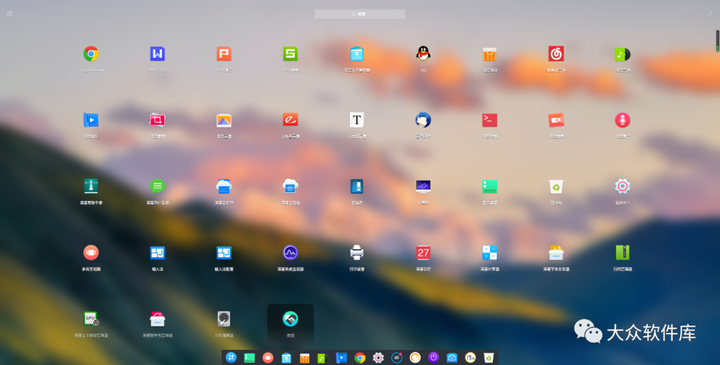Open the File Manager in the dock
Viewport: 720px width, 365px height.
(286, 358)
